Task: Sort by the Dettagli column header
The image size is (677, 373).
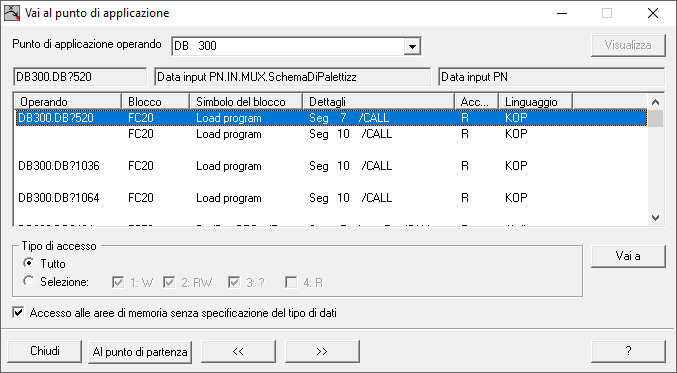Action: point(379,102)
